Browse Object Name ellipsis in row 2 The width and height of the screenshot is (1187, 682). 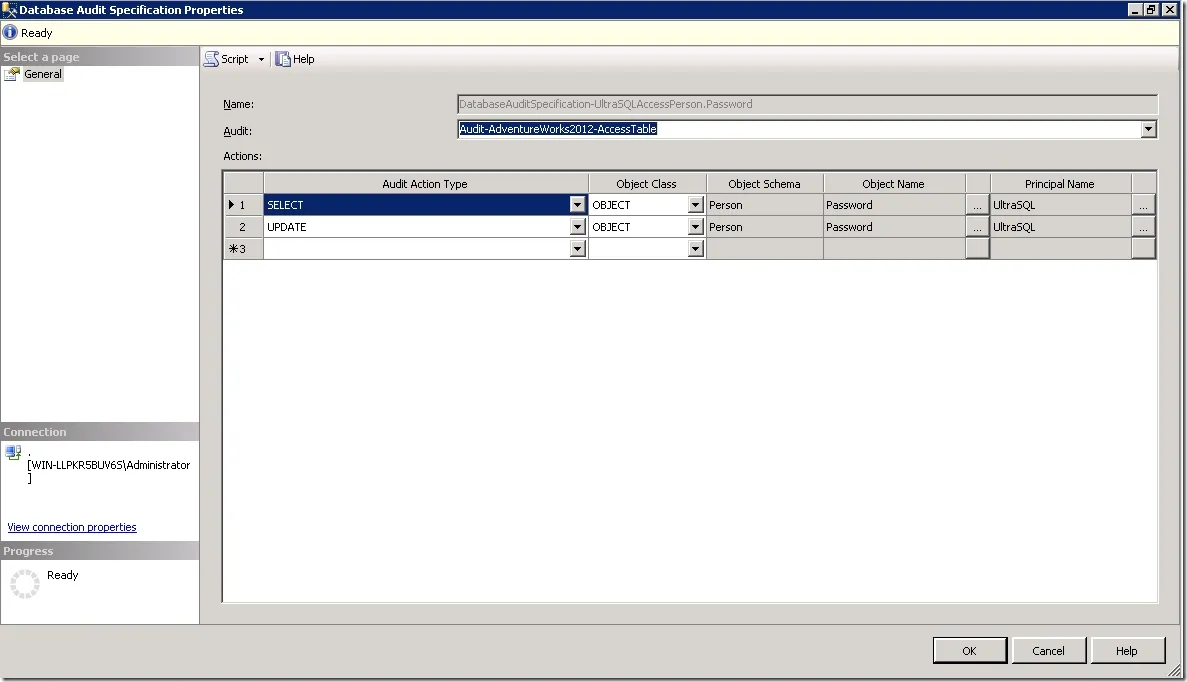point(977,227)
